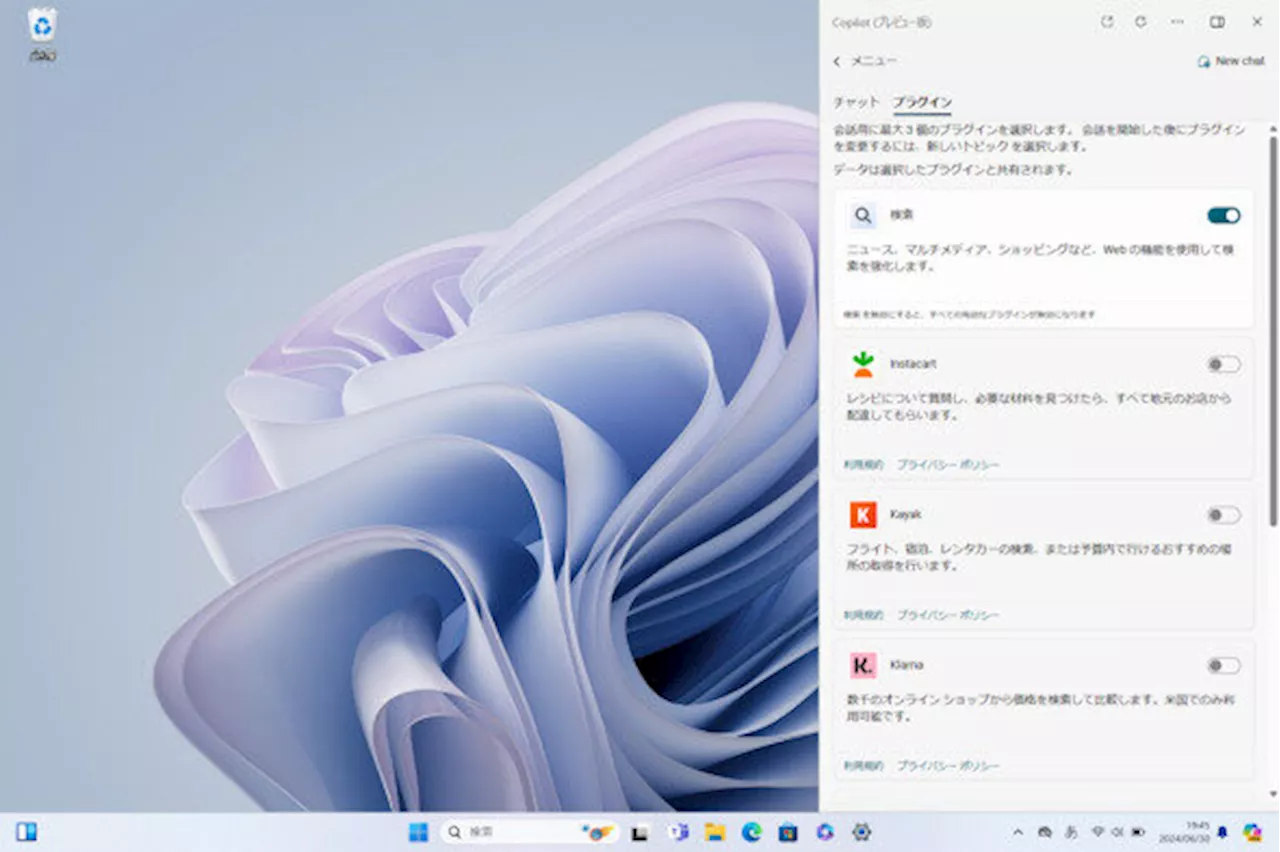
Task: Click the Kayak orange K logo
Action: point(863,515)
